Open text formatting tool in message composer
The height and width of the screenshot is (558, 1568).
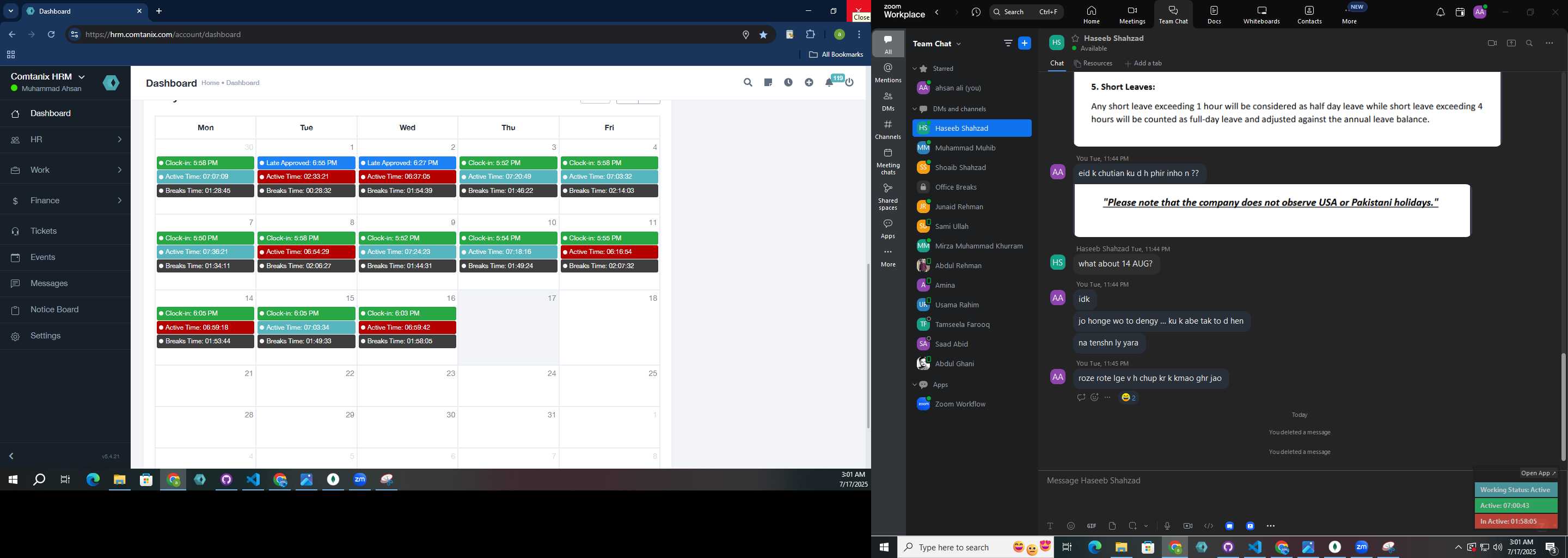point(1051,526)
